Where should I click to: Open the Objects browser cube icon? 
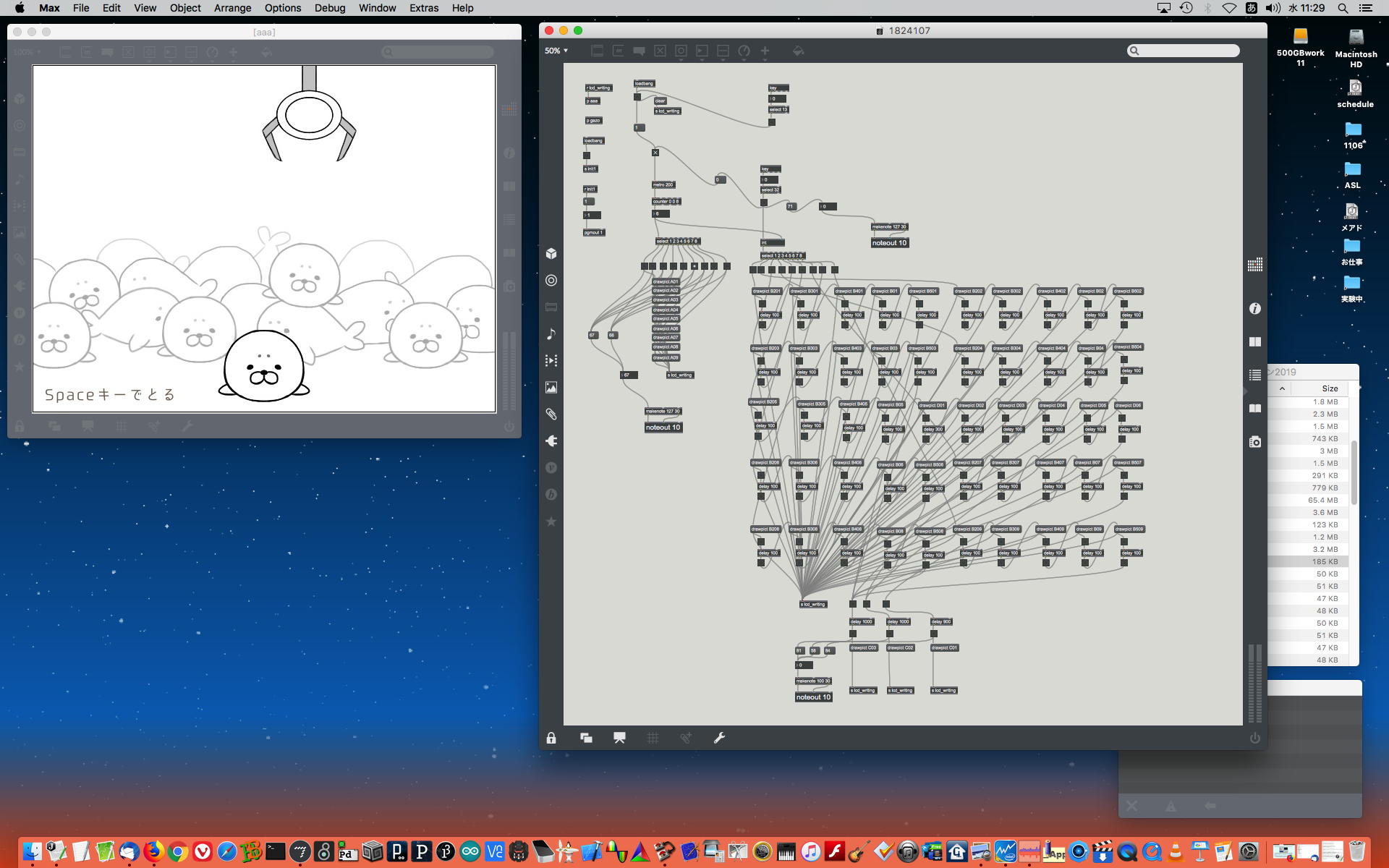[x=551, y=253]
